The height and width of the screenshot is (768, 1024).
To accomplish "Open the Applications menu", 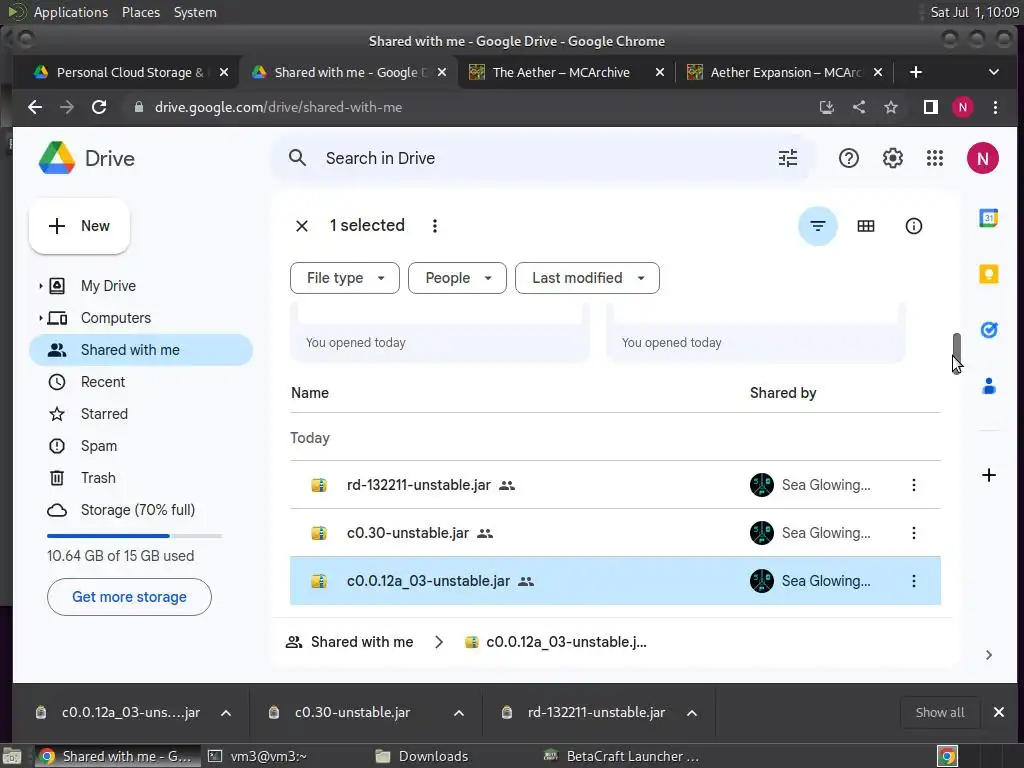I will point(71,12).
